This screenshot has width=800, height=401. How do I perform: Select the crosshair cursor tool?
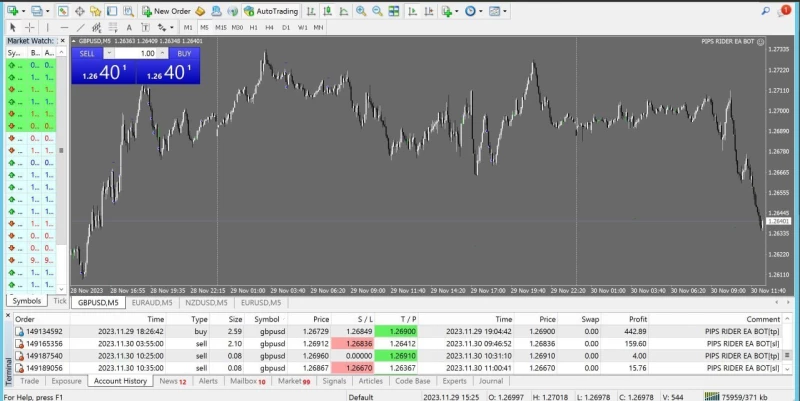click(29, 27)
